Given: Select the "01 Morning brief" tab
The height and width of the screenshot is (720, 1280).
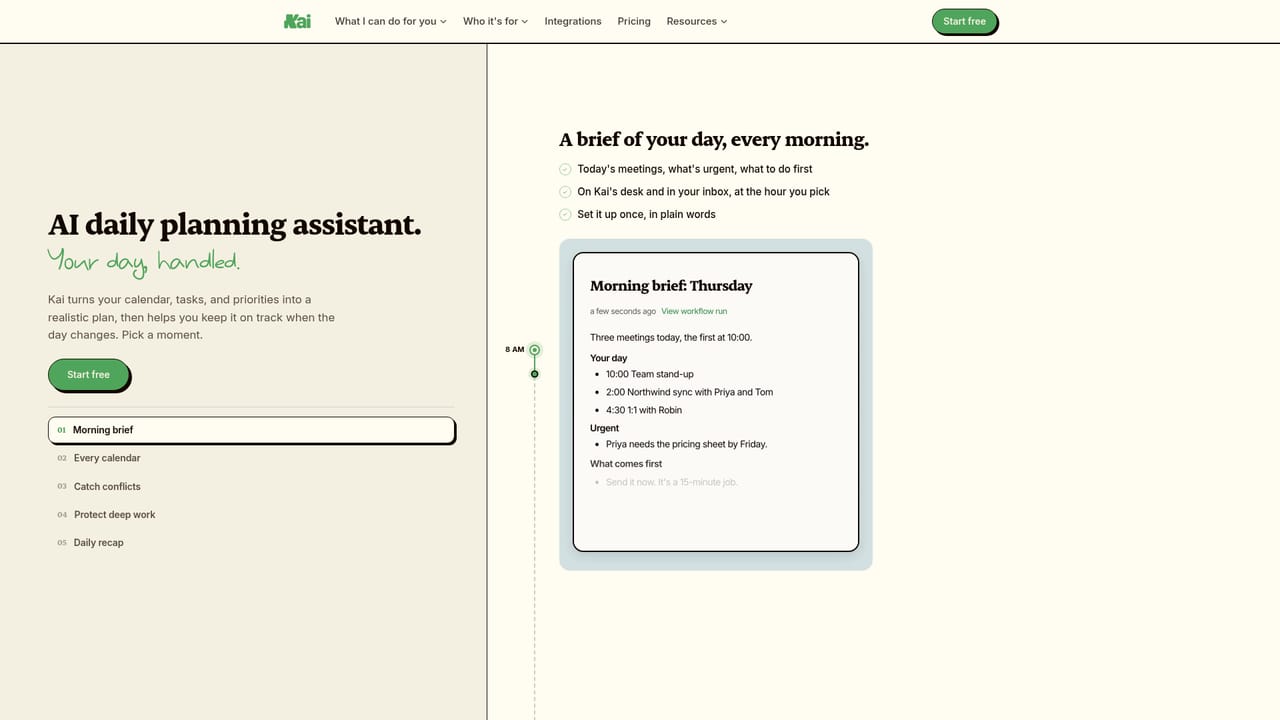Looking at the screenshot, I should [252, 430].
